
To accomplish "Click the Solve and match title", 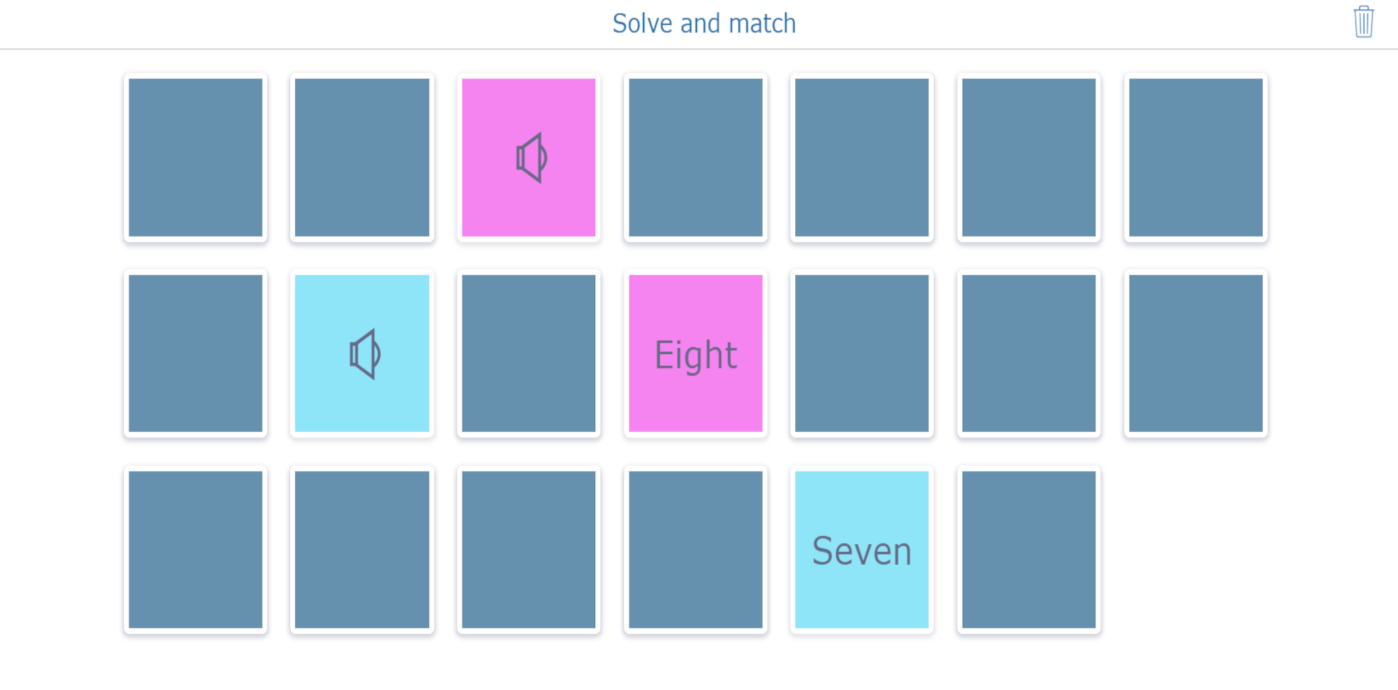I will click(704, 23).
